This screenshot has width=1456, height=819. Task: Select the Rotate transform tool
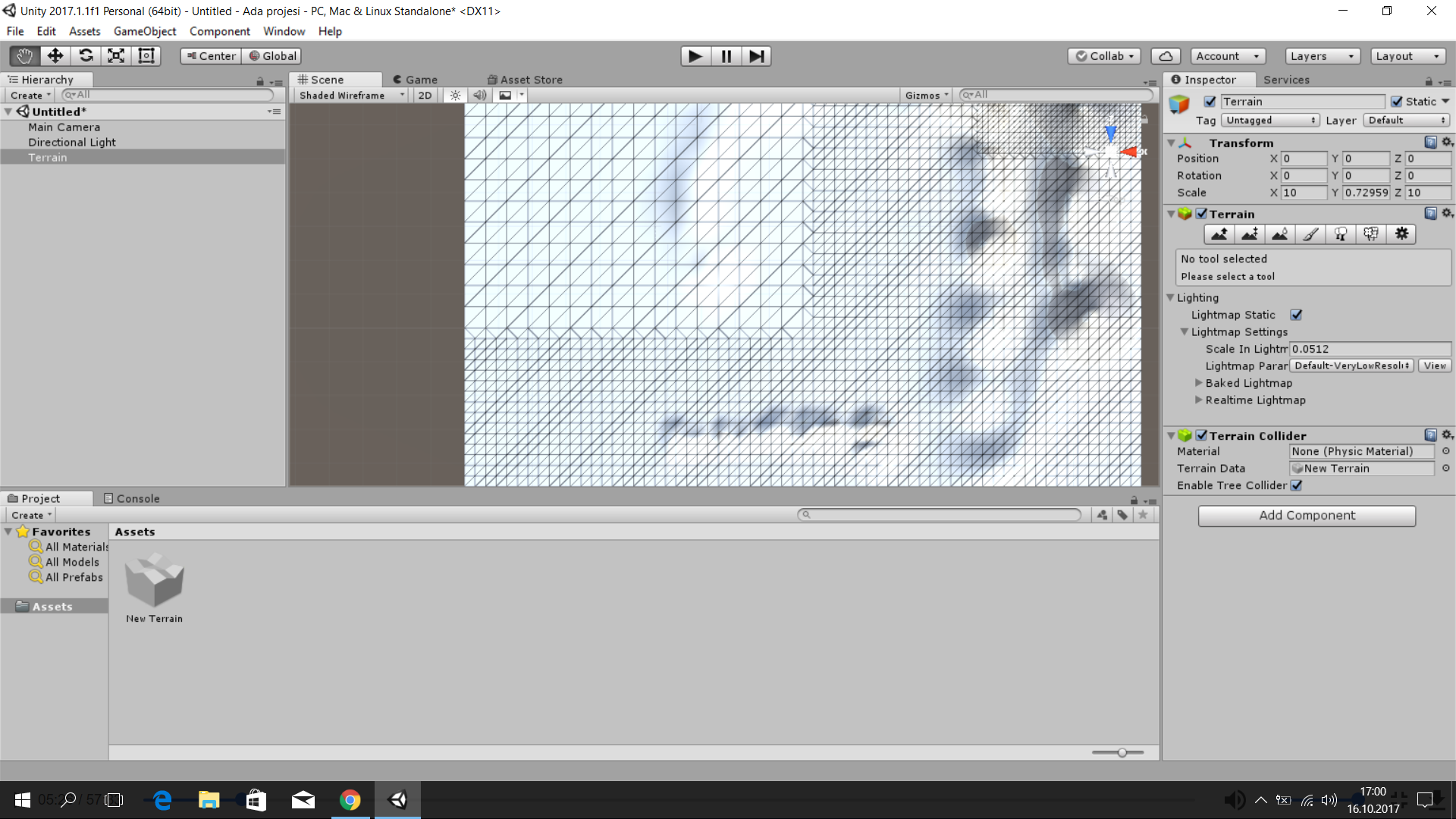(x=86, y=56)
